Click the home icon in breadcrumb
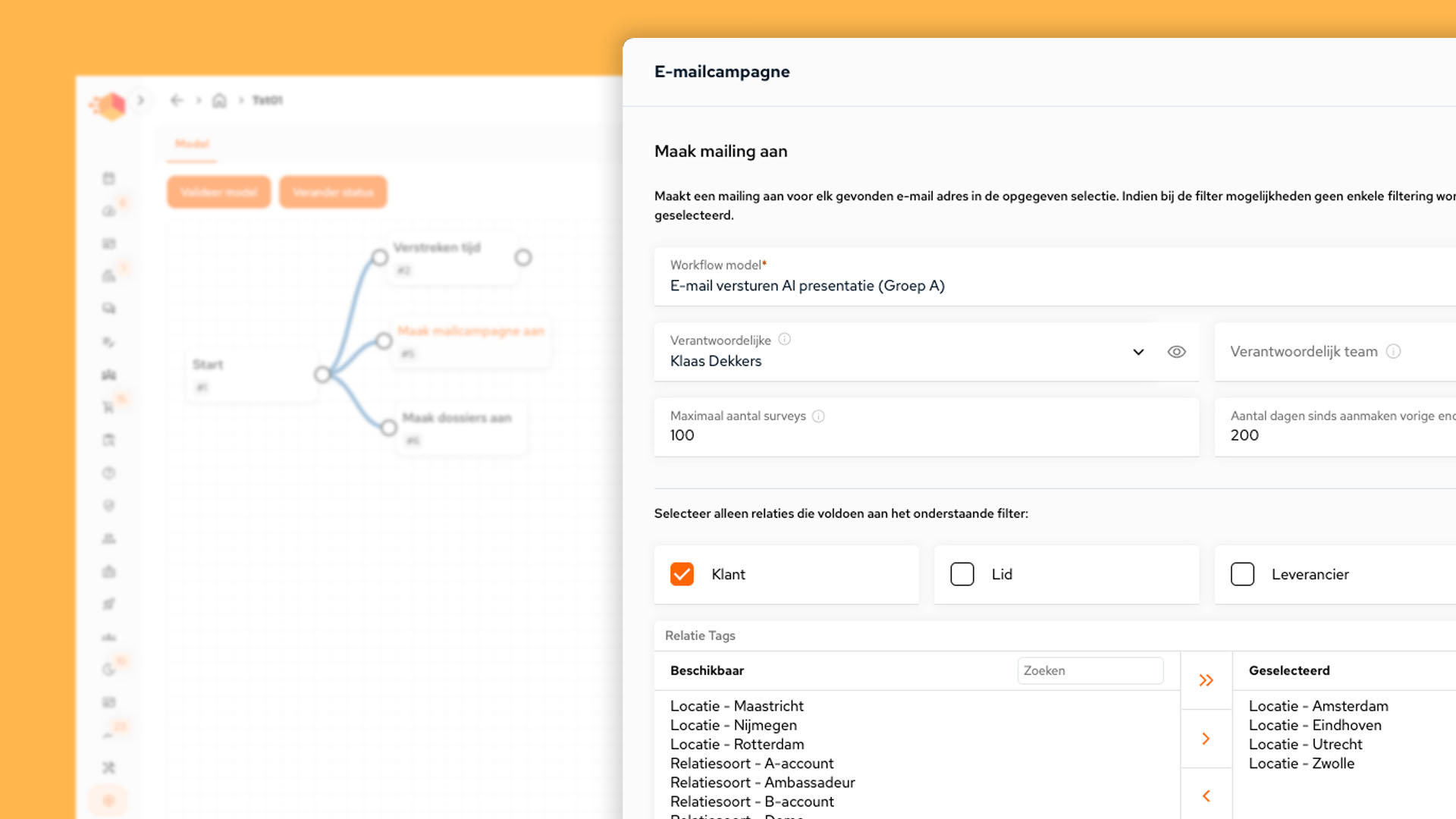Image resolution: width=1456 pixels, height=819 pixels. point(219,100)
